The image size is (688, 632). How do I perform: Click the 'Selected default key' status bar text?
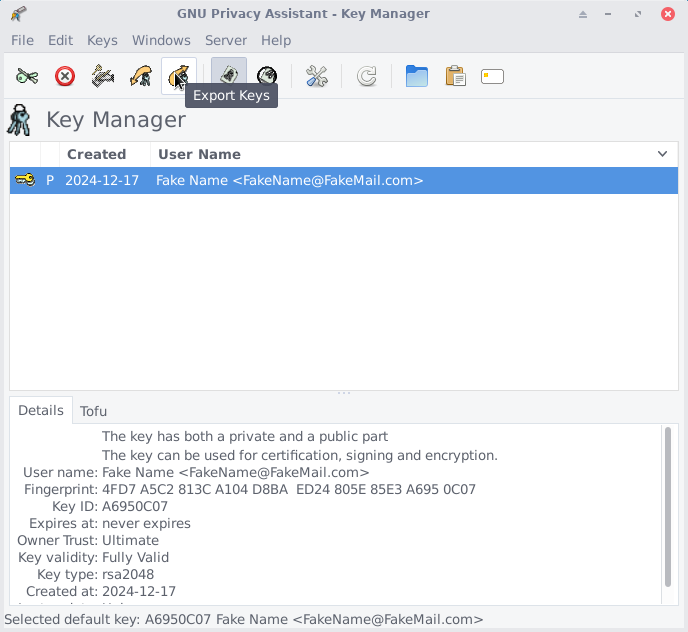tap(244, 619)
